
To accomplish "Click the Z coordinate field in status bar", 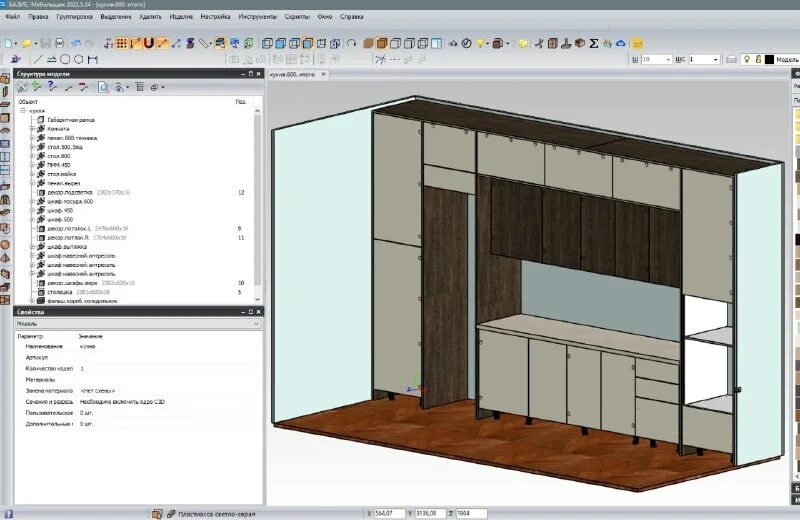I will (471, 513).
